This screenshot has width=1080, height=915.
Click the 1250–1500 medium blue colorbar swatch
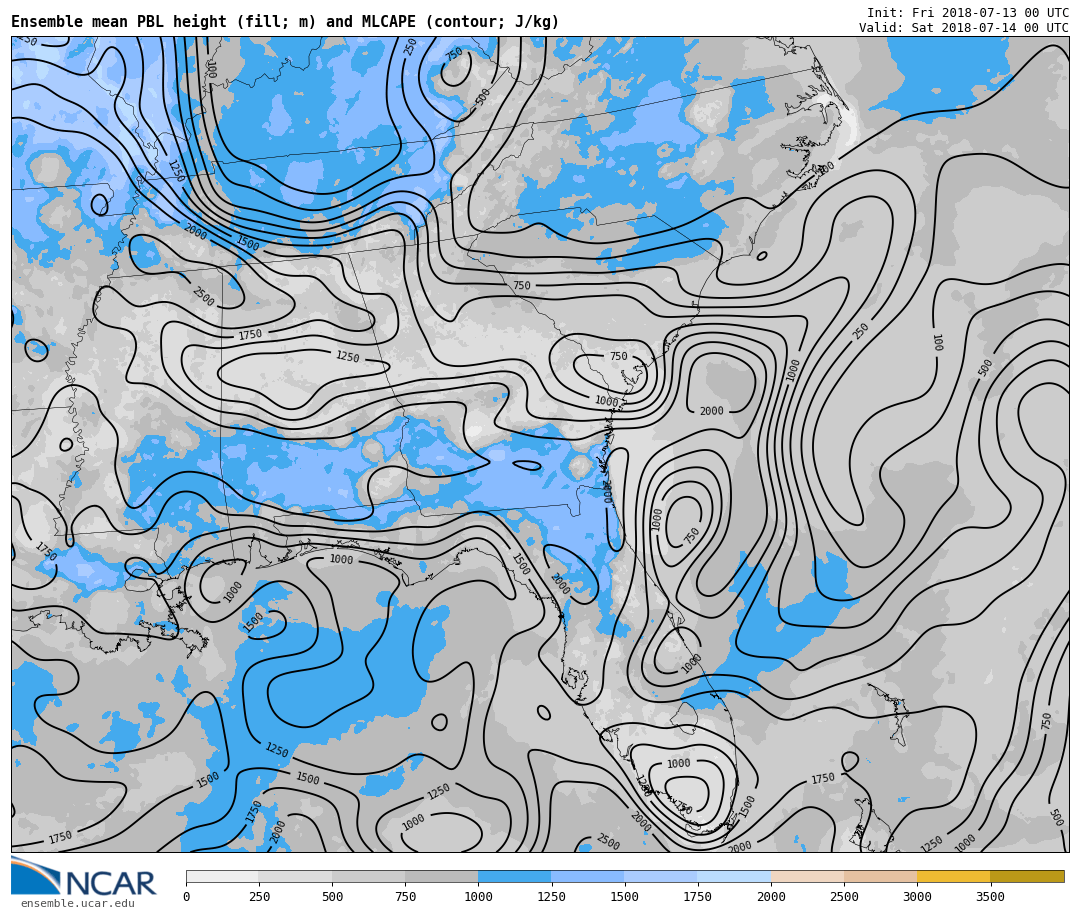(587, 876)
